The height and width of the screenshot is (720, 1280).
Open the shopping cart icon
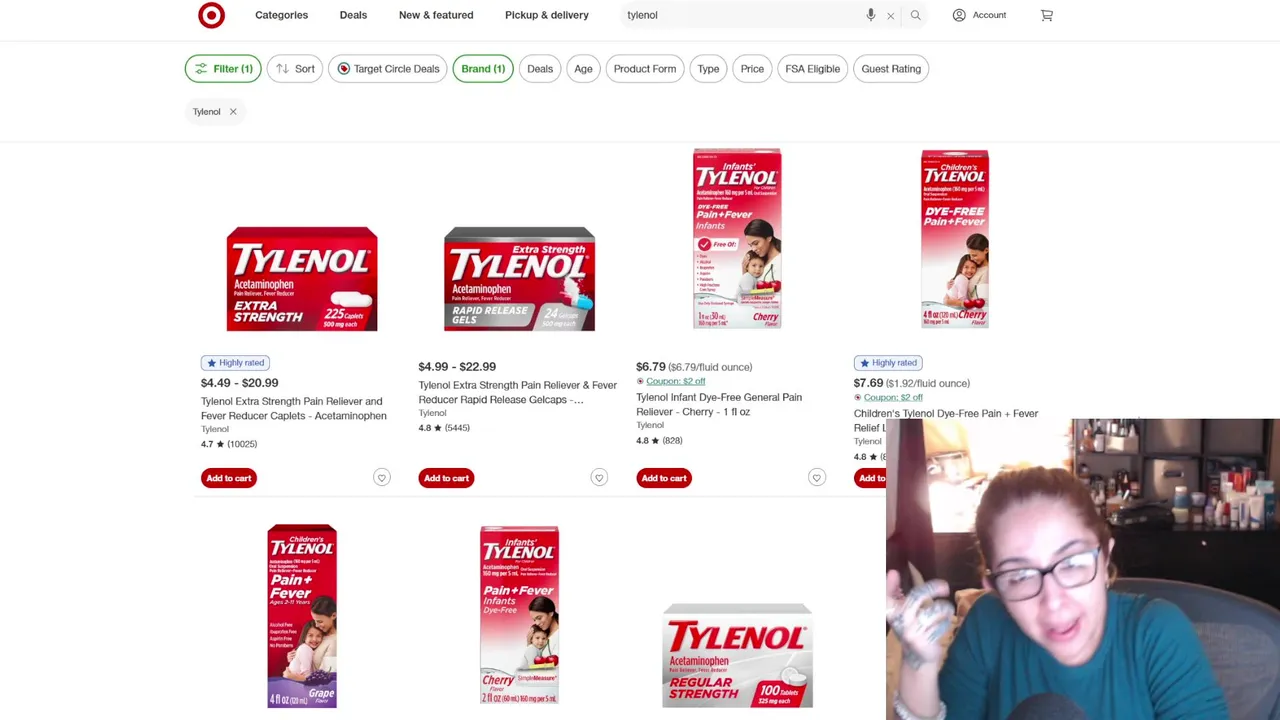pos(1047,15)
